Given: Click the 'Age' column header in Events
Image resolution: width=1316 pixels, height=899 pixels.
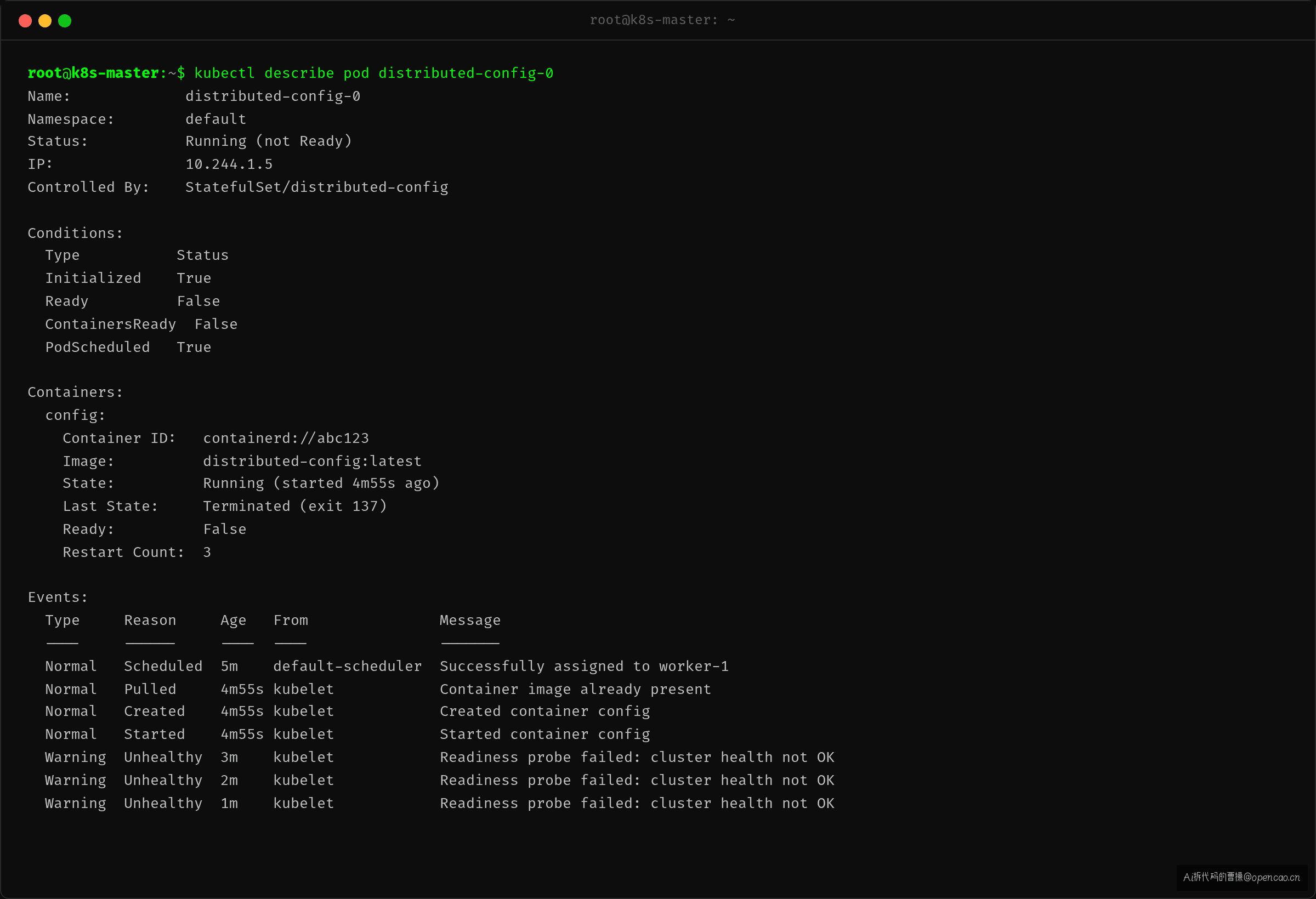Looking at the screenshot, I should [x=233, y=621].
